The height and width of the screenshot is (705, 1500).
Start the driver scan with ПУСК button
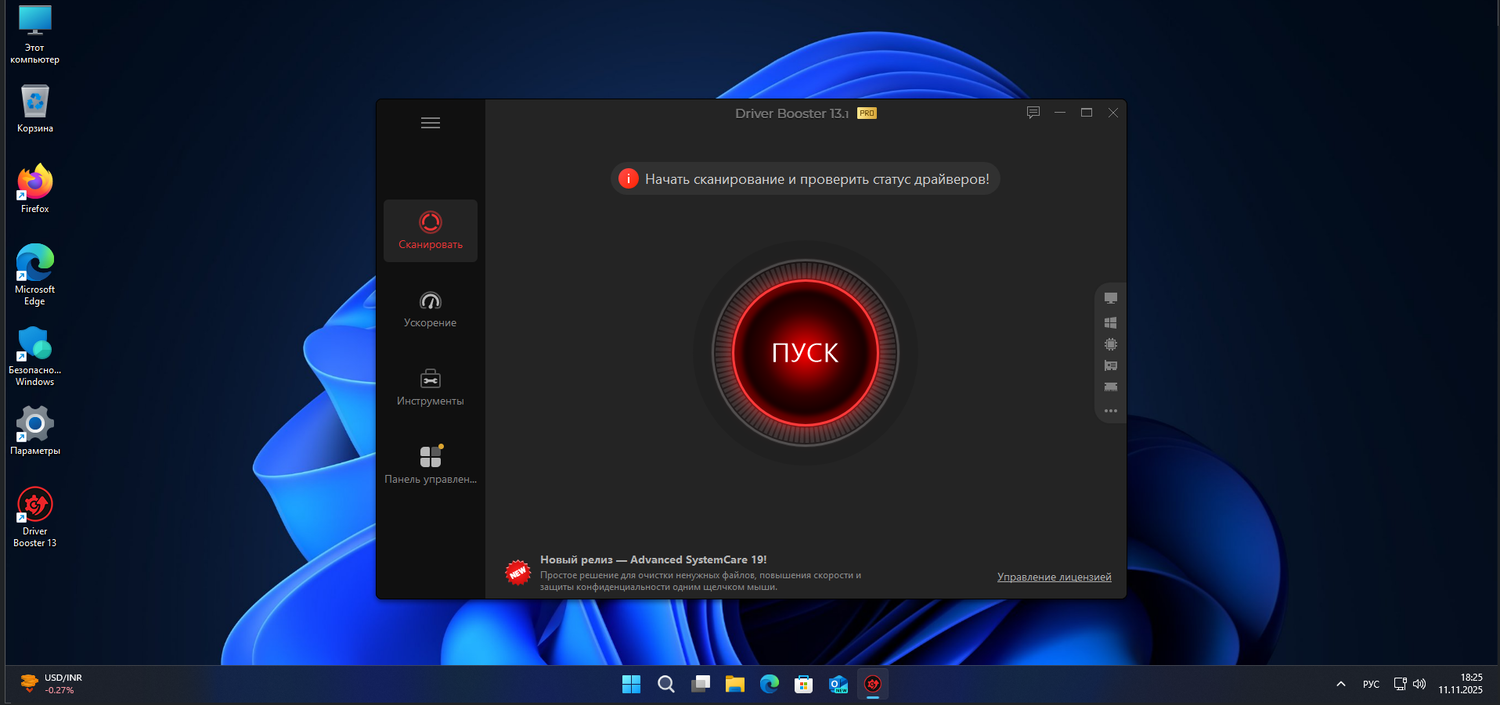[805, 353]
